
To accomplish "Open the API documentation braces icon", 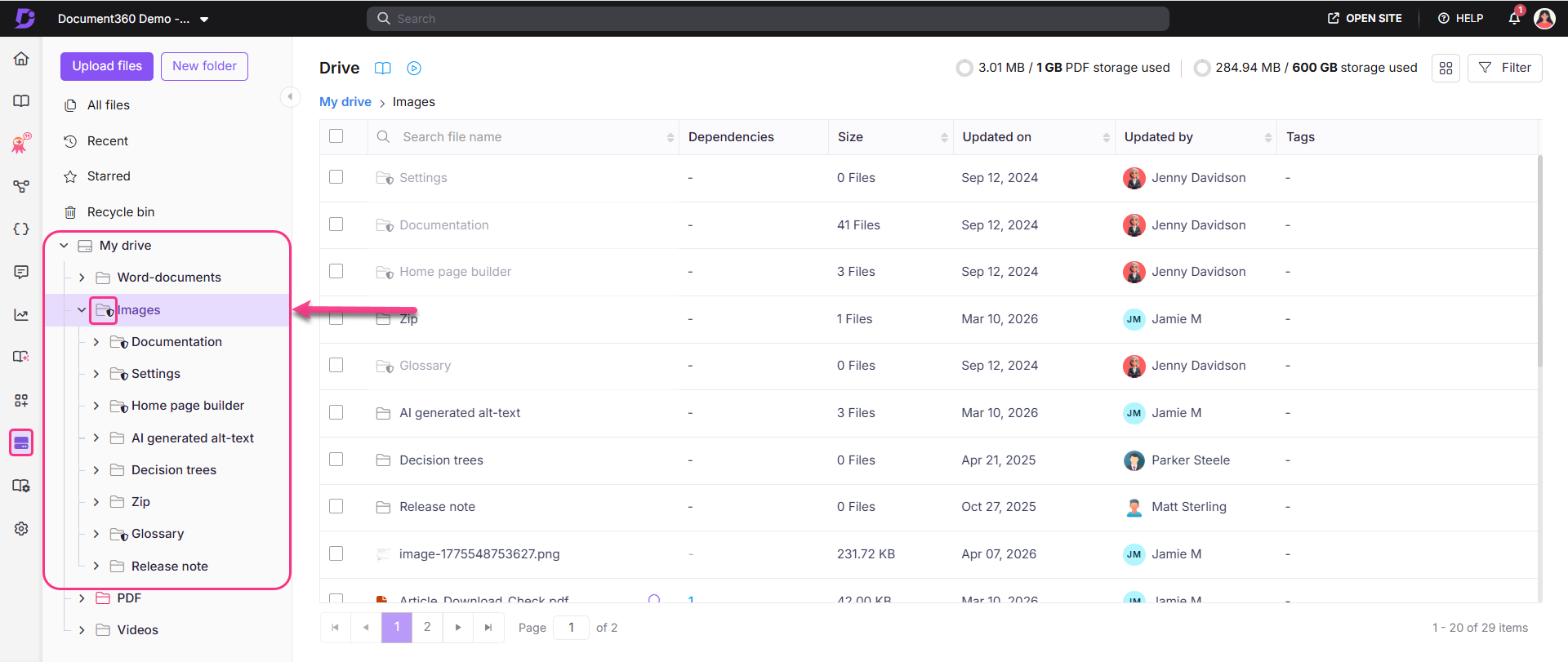I will [x=21, y=229].
